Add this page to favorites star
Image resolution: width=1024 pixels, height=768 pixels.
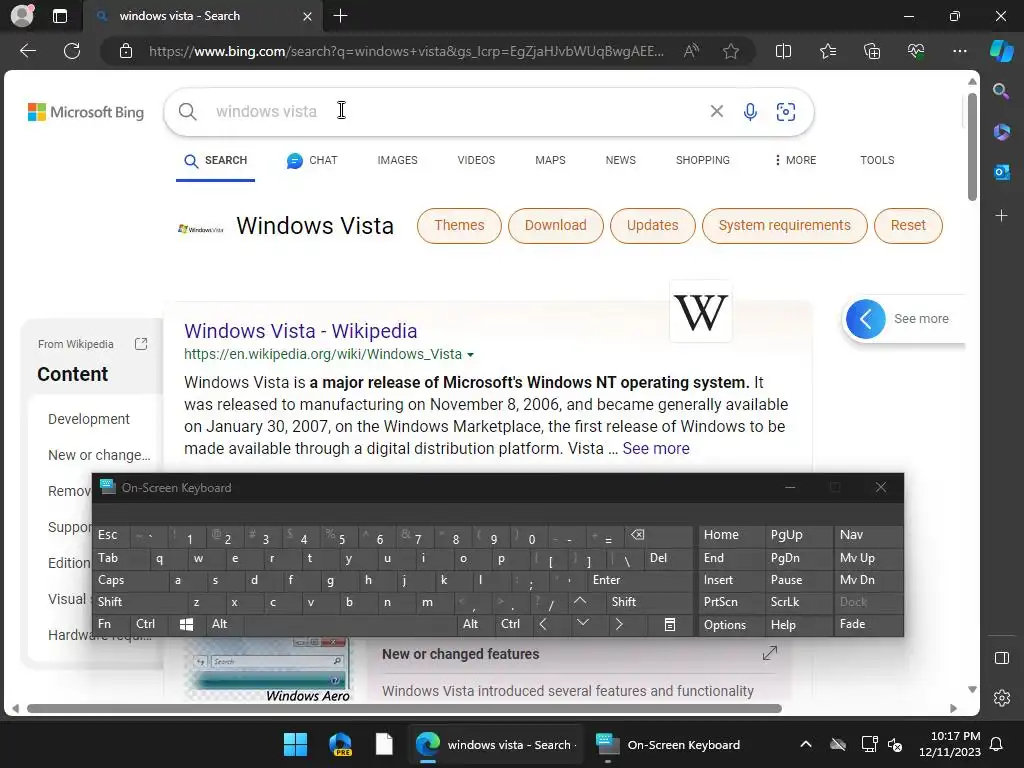(x=731, y=51)
